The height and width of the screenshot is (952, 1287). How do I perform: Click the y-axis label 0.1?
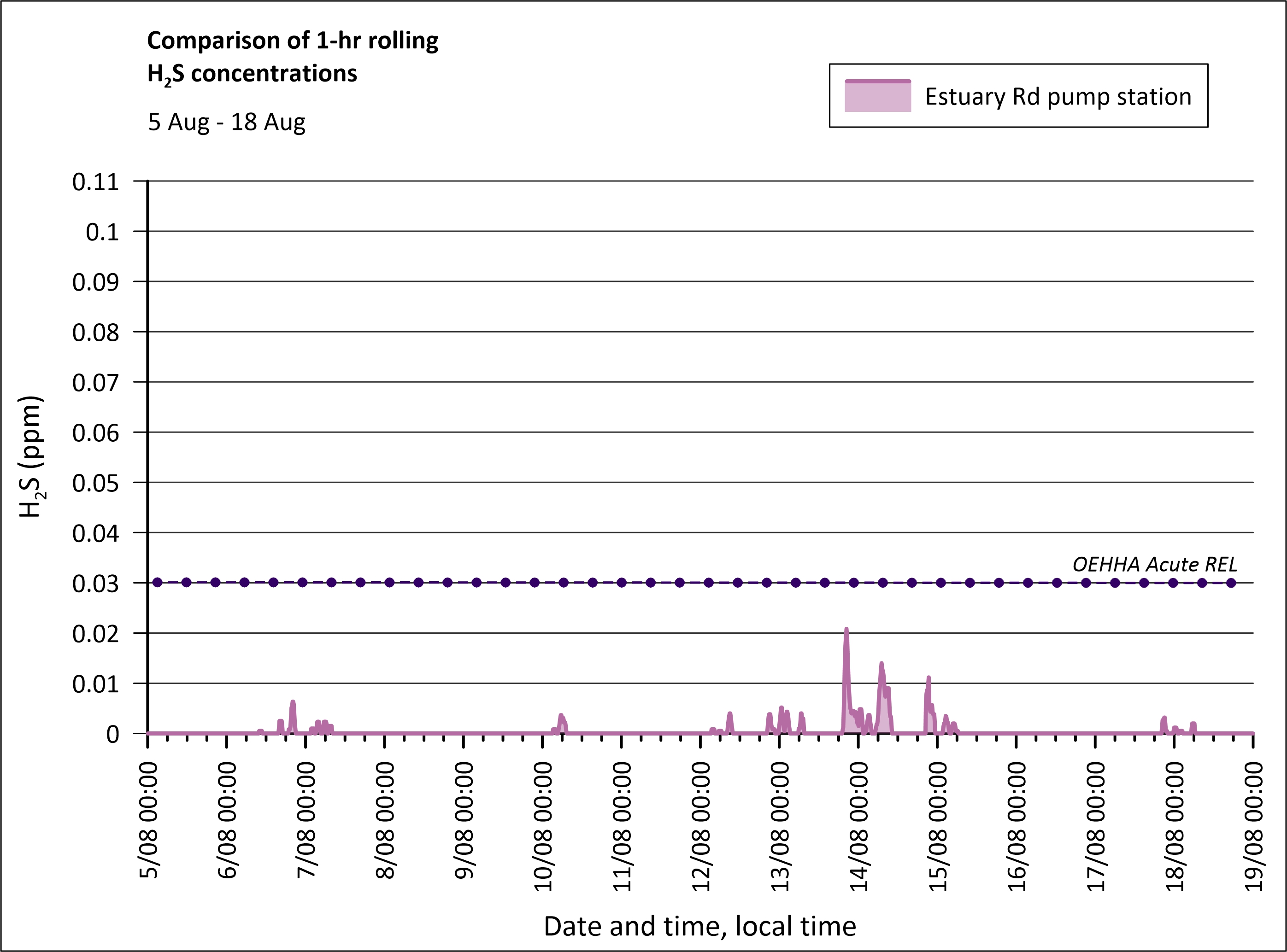(x=103, y=232)
